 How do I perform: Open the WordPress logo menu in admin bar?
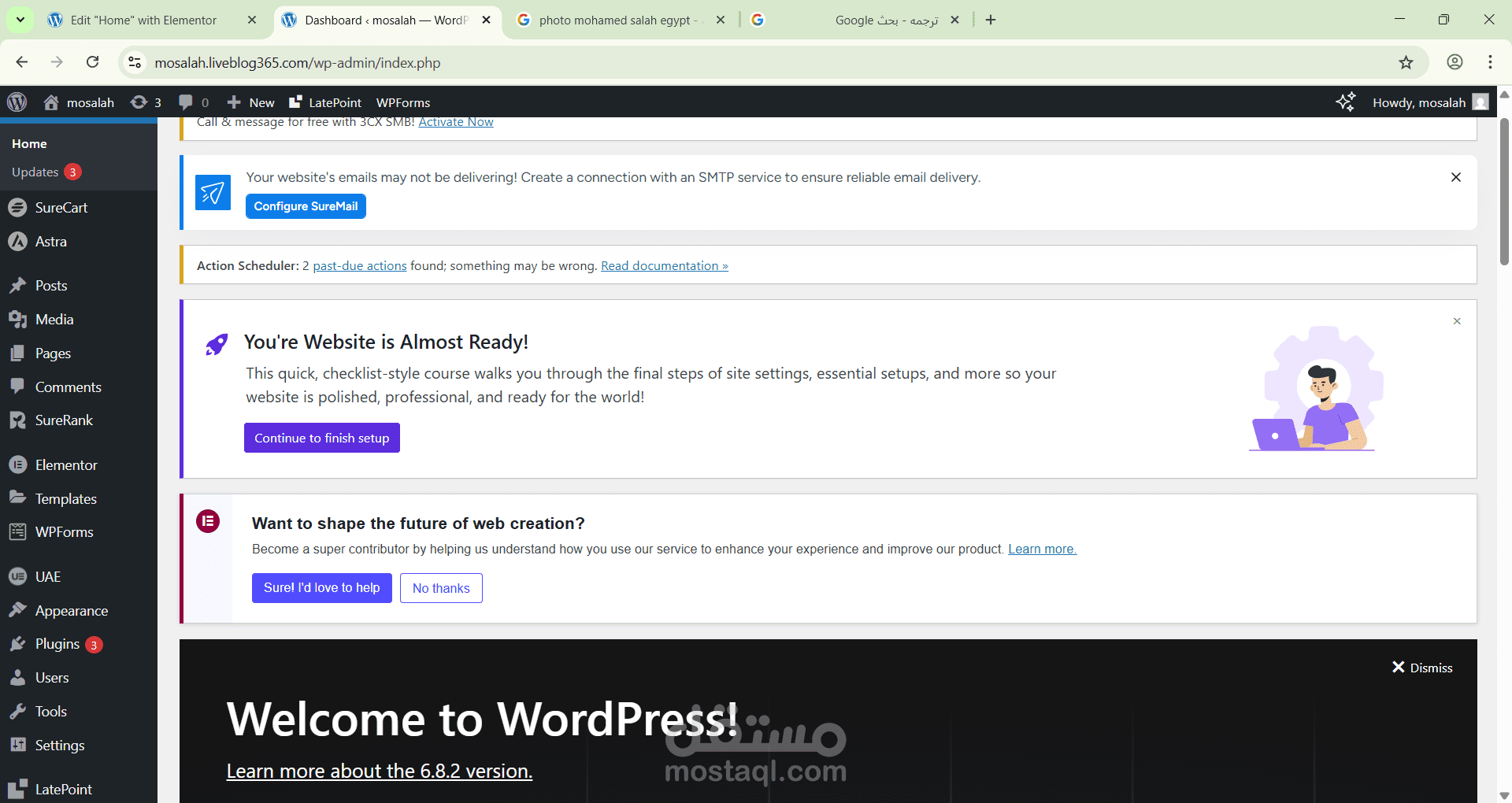(x=17, y=102)
